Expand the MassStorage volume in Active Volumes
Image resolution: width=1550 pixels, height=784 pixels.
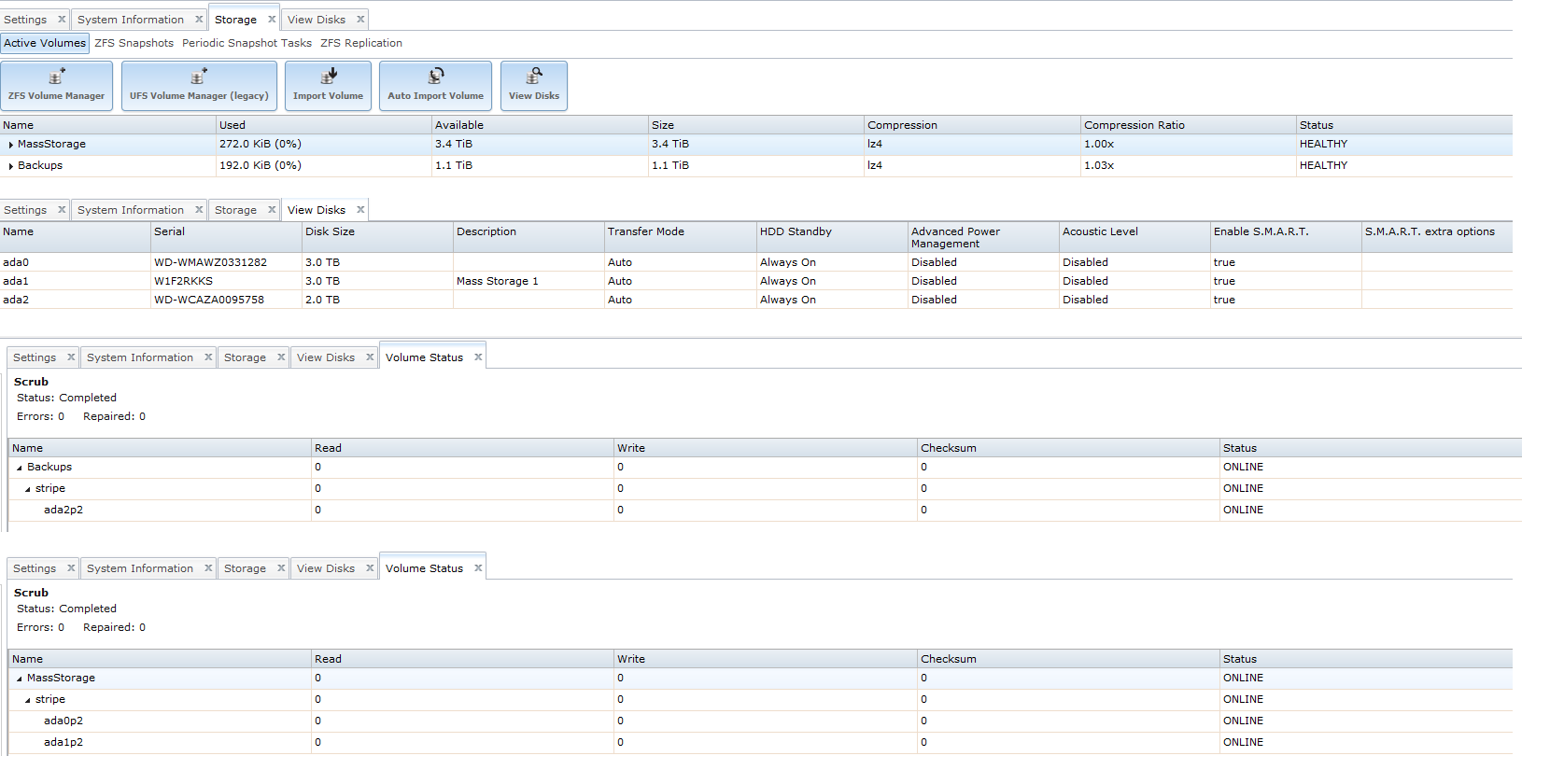10,145
